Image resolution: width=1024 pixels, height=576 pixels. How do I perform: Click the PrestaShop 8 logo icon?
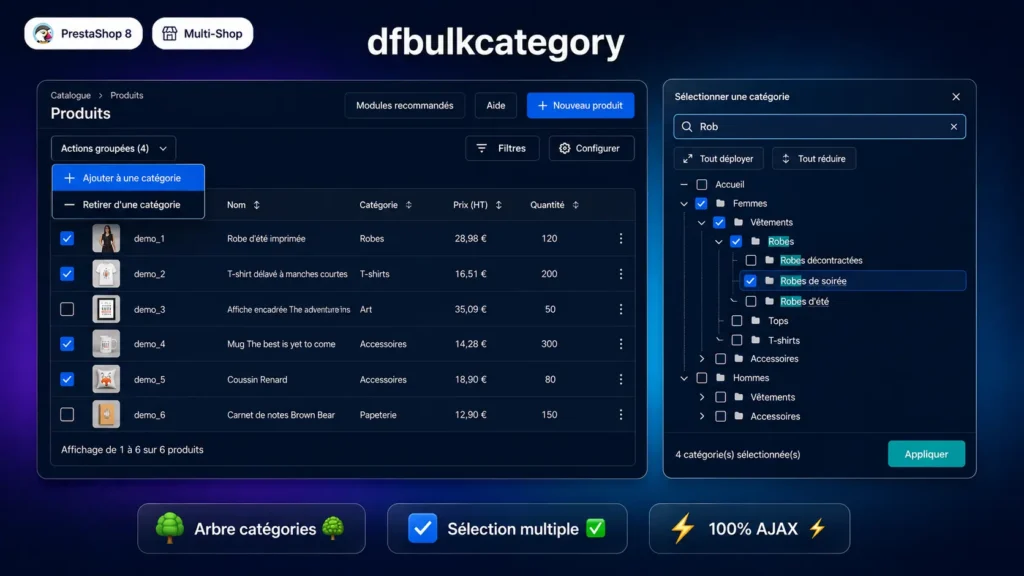pyautogui.click(x=44, y=33)
